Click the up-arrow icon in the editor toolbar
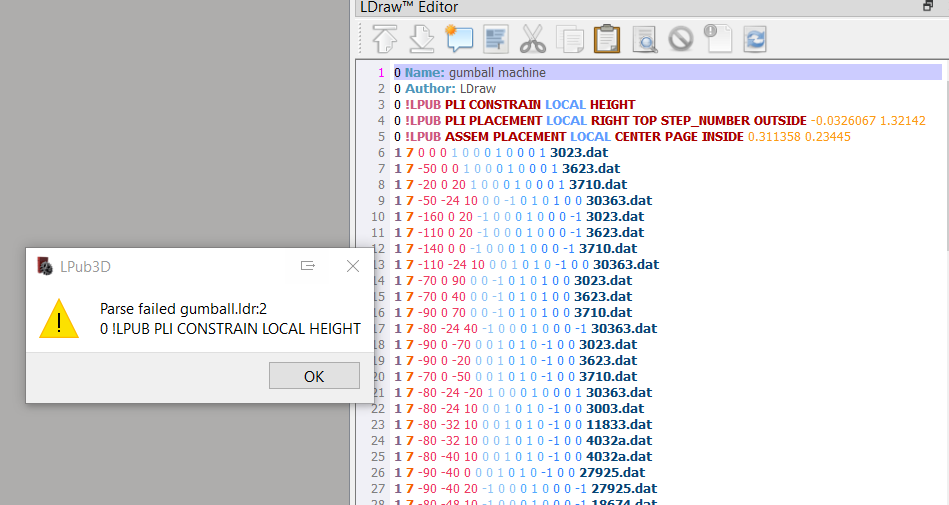 [384, 40]
